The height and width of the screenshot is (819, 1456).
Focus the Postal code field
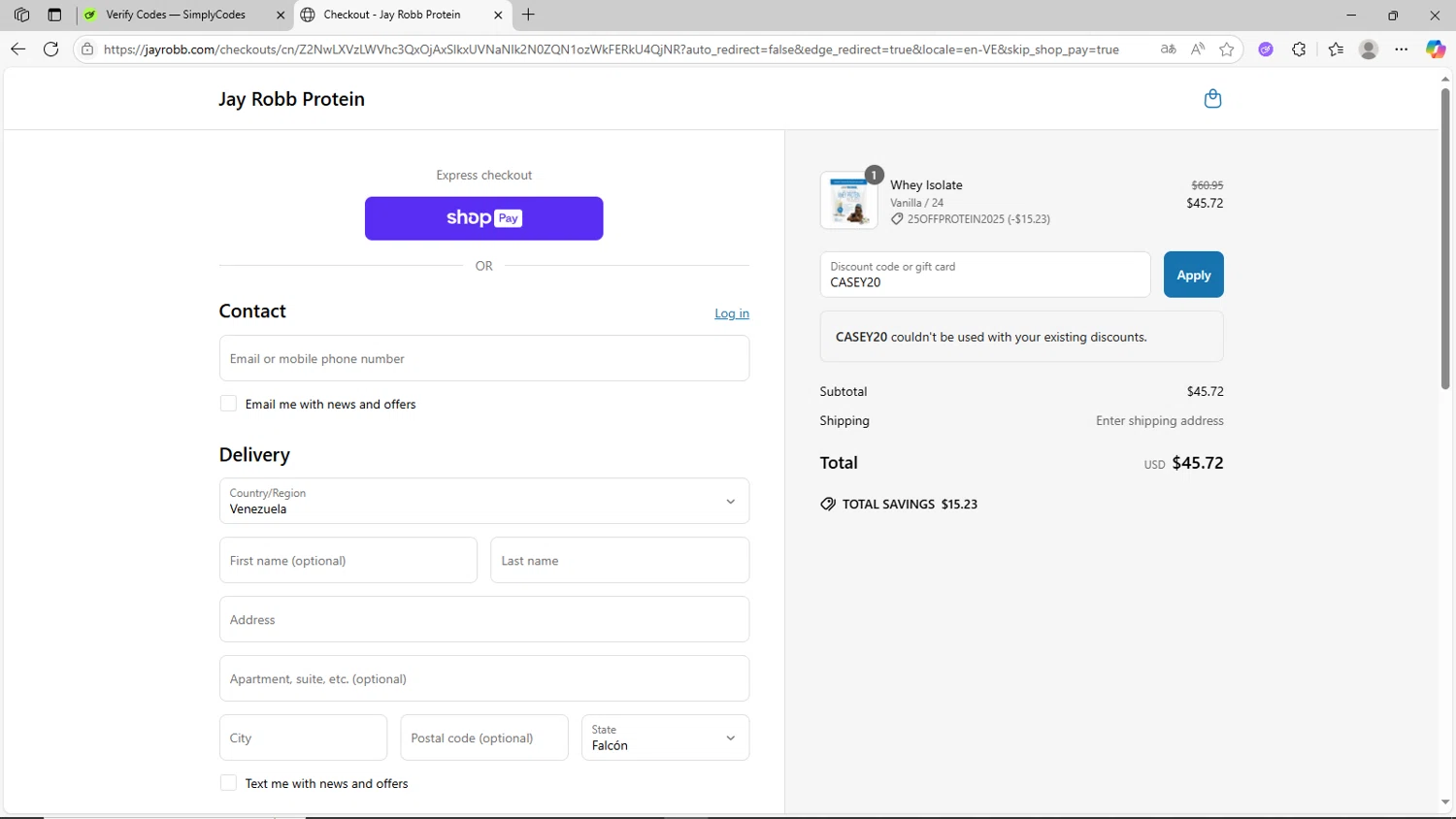(484, 737)
